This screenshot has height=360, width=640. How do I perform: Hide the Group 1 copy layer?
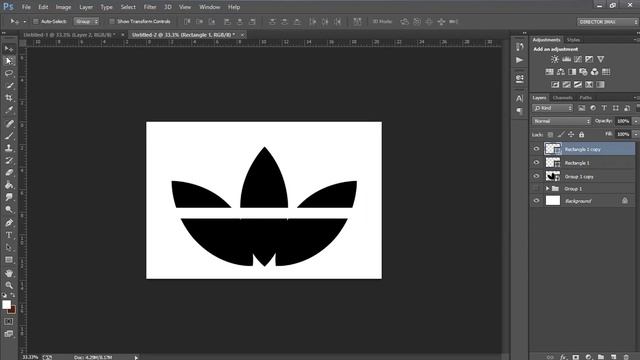coord(536,176)
